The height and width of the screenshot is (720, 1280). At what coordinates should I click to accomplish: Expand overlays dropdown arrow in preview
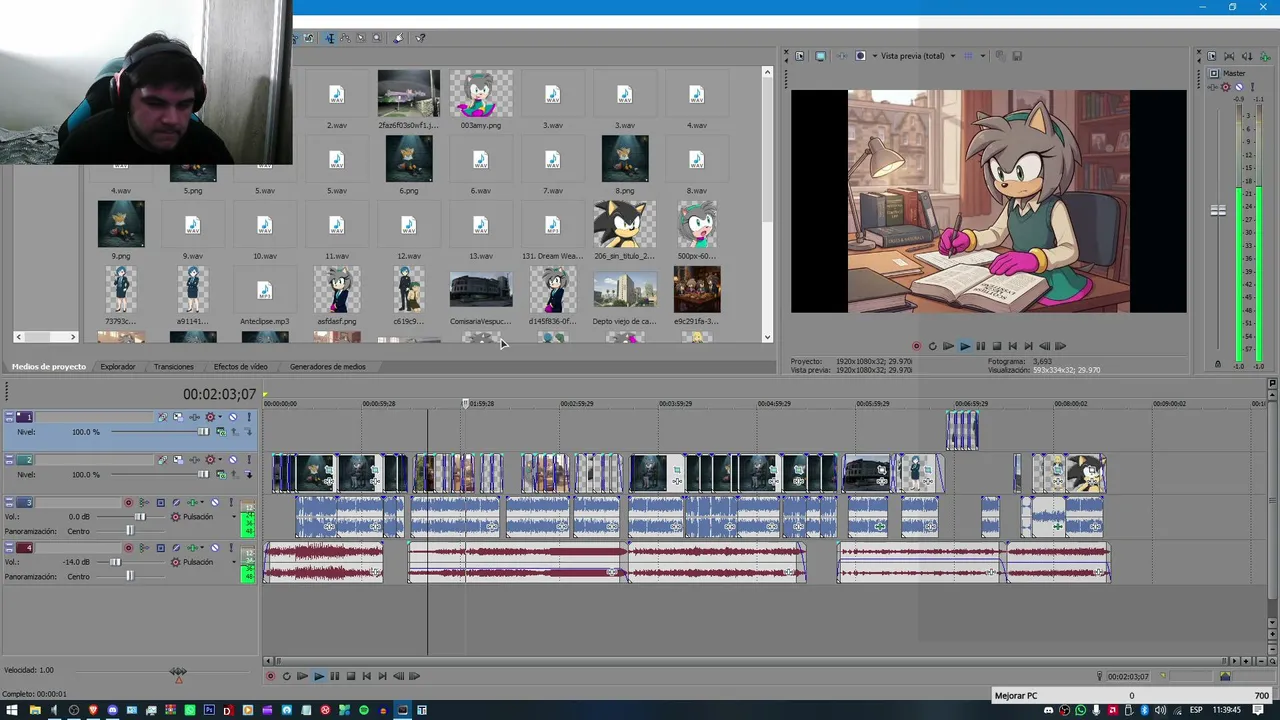pos(982,56)
